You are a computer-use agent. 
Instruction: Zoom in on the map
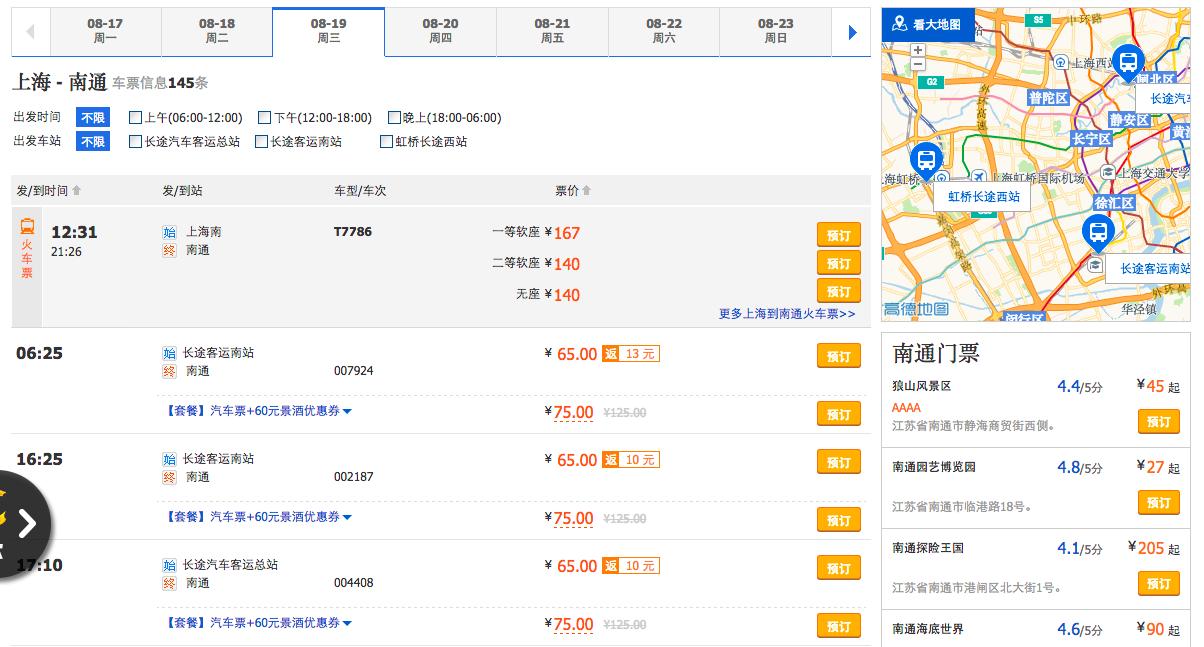(918, 48)
